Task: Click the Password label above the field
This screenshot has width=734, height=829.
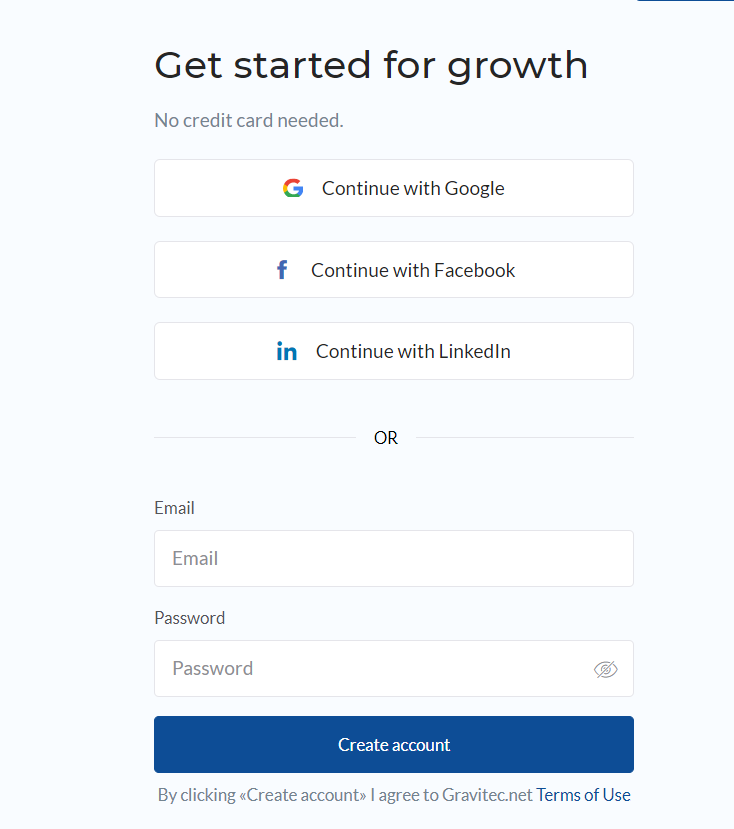Action: click(190, 618)
